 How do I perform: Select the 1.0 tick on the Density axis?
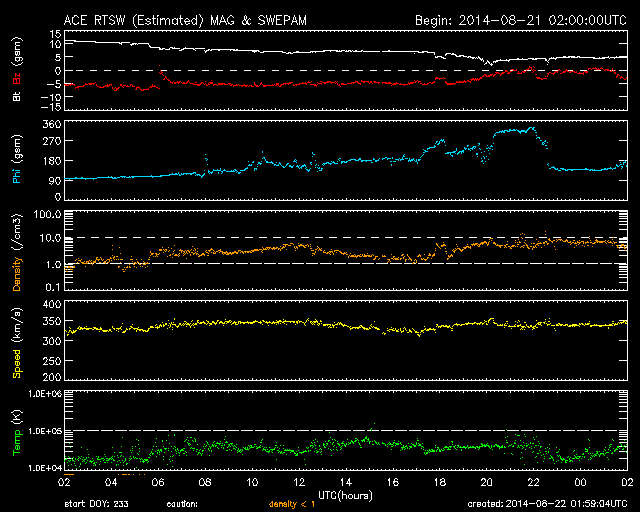[53, 265]
